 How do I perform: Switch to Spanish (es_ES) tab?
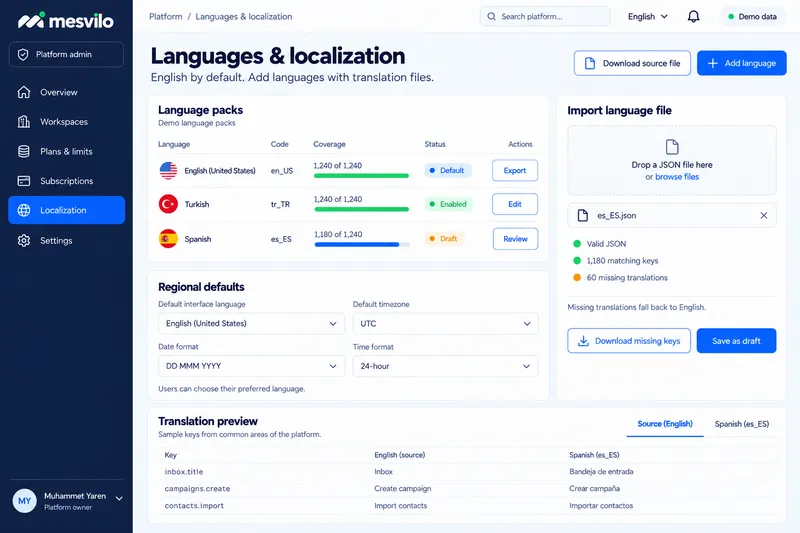742,424
